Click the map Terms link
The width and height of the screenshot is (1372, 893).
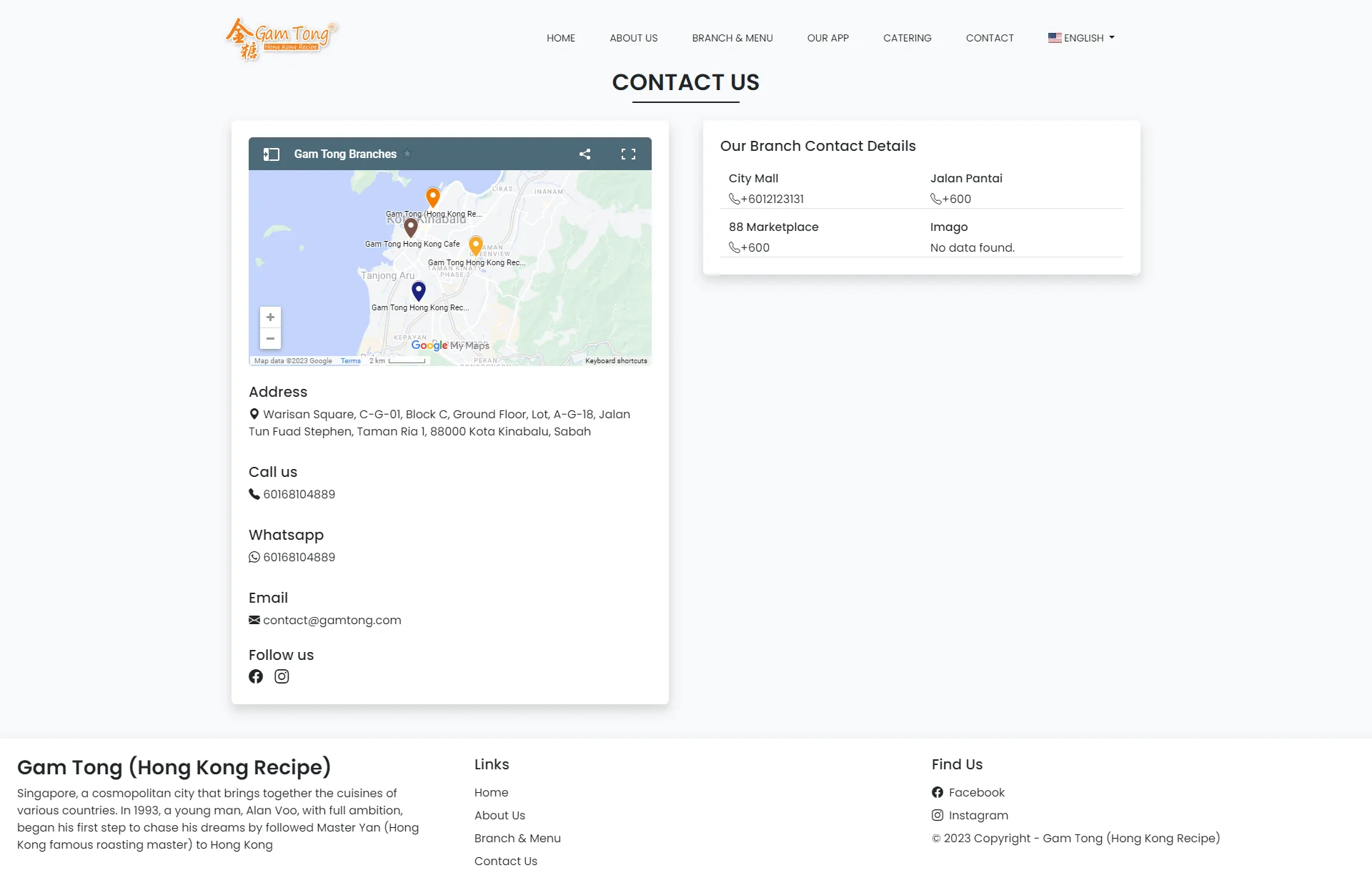pos(350,361)
